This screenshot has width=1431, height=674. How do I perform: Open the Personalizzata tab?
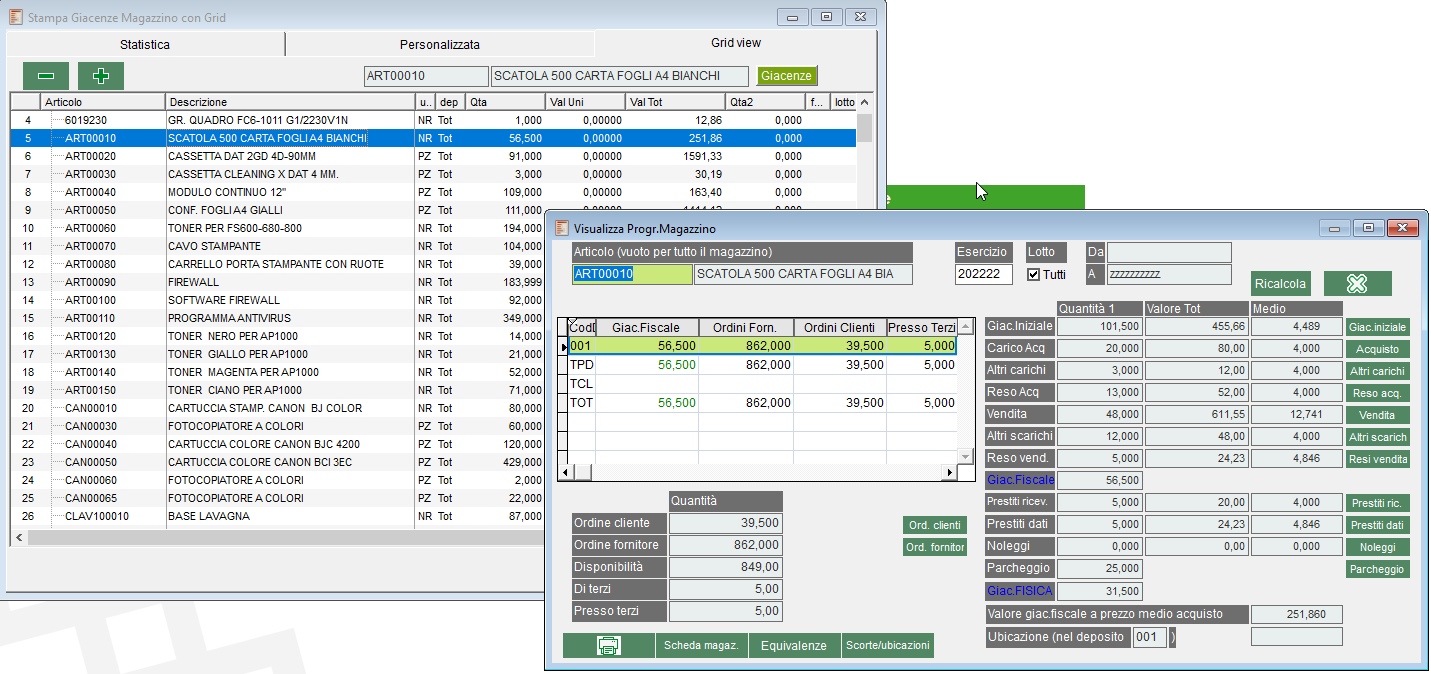pos(439,44)
